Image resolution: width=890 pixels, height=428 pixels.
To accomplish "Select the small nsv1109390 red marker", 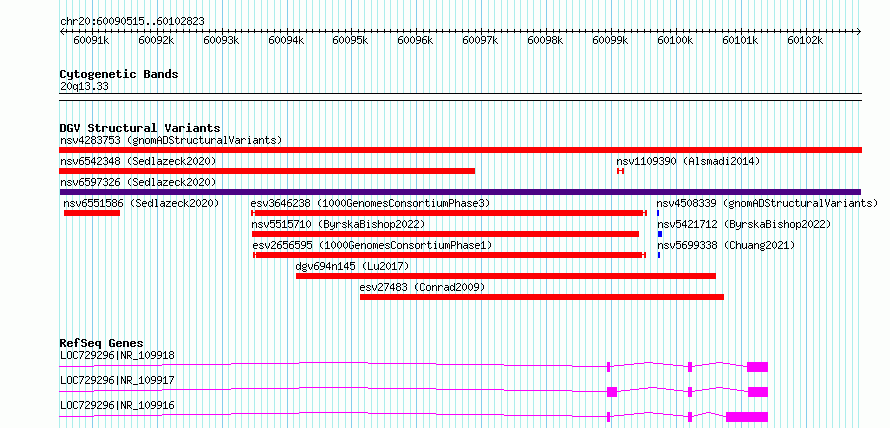I will click(x=620, y=171).
